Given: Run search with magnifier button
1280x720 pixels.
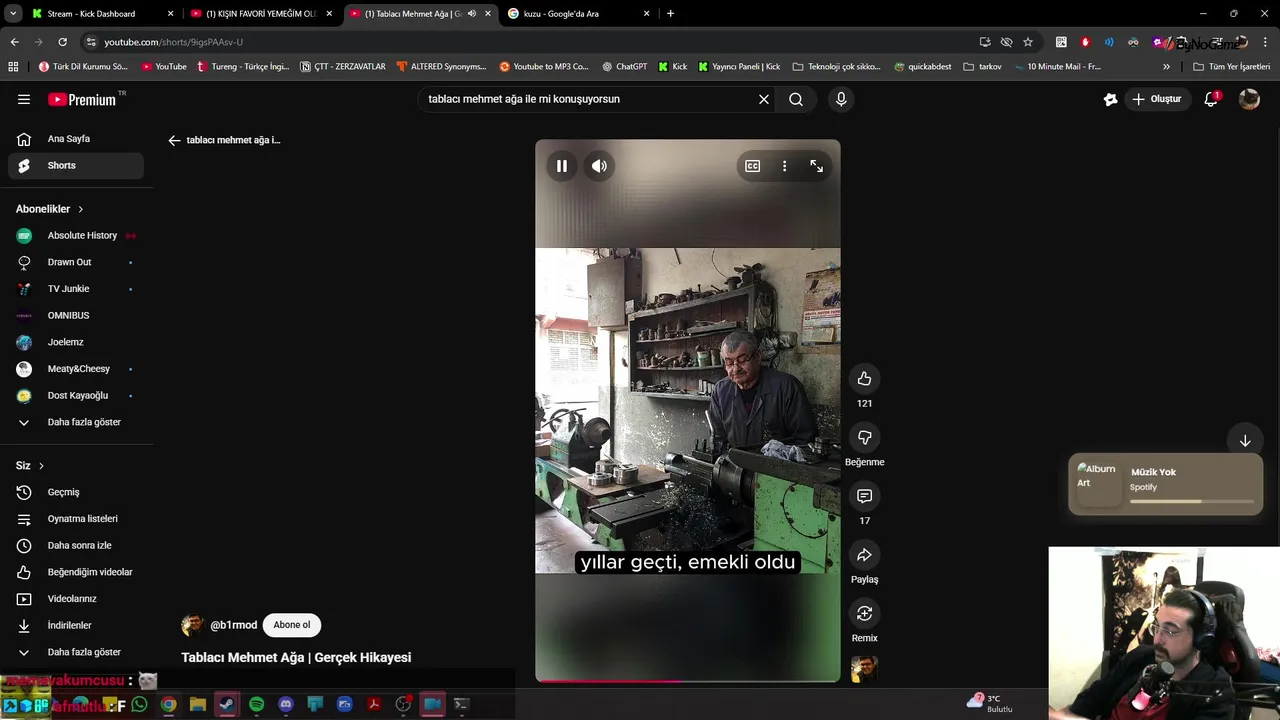Looking at the screenshot, I should point(796,99).
